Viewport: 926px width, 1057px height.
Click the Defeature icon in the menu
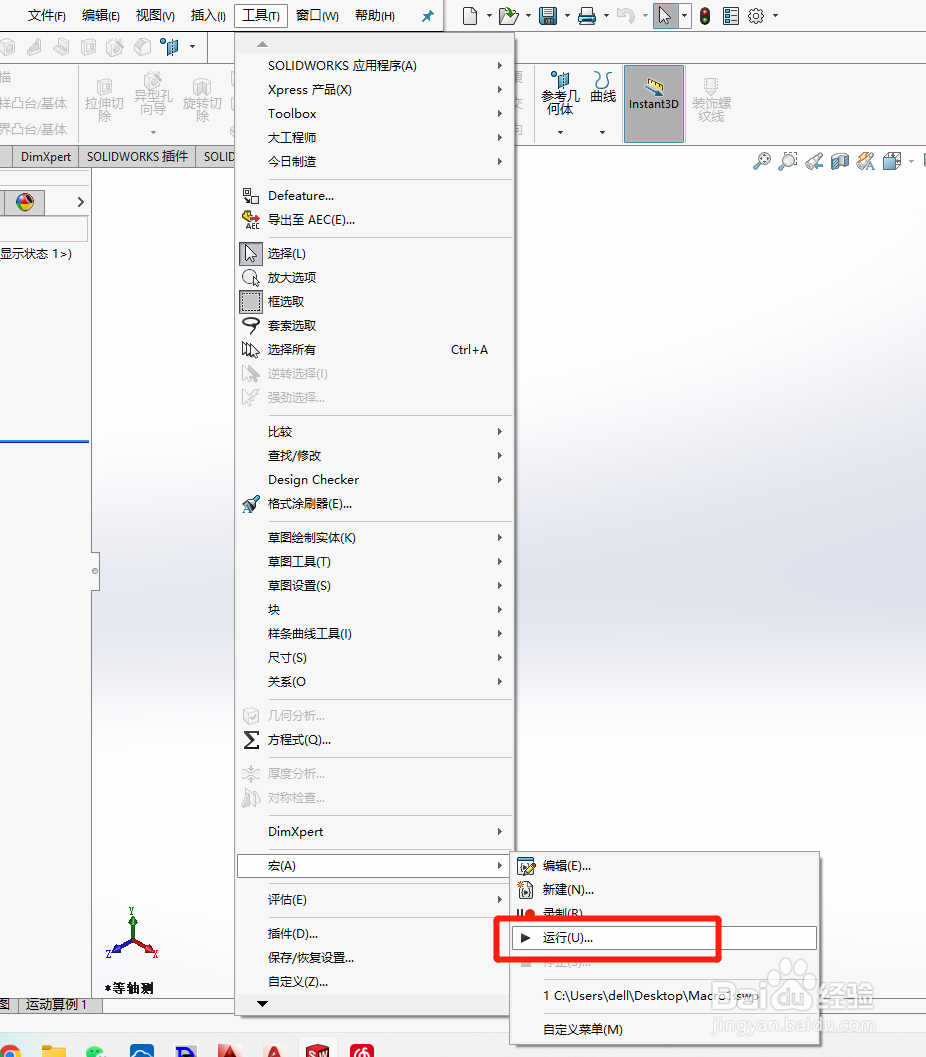coord(251,196)
